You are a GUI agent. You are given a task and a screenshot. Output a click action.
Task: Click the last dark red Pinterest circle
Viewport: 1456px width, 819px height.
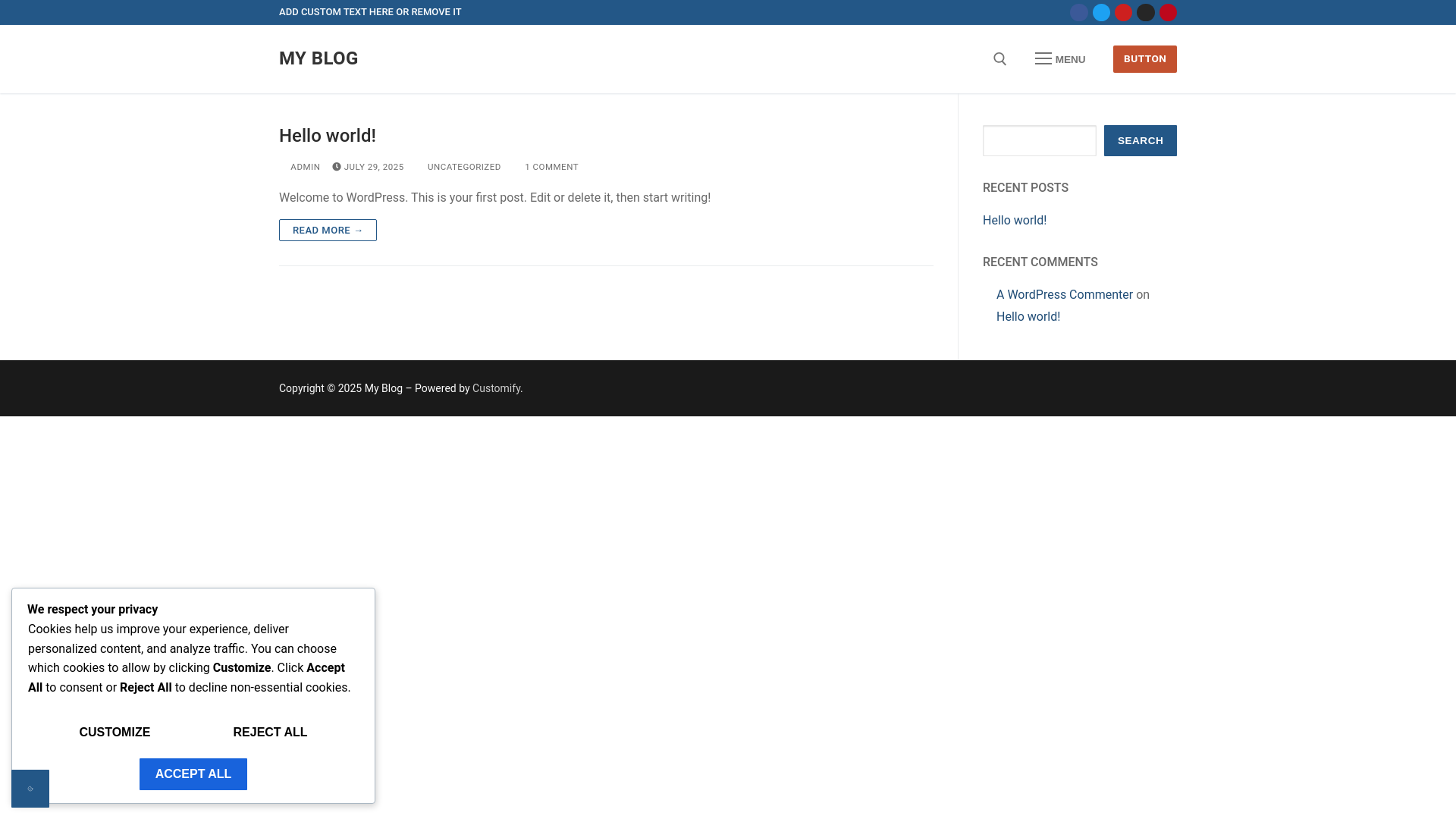click(x=1168, y=13)
